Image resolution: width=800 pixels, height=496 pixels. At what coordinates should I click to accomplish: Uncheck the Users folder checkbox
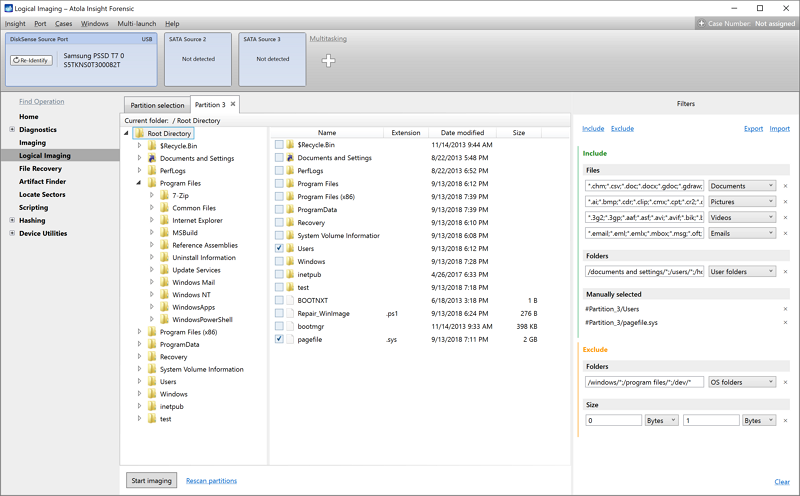(x=279, y=248)
